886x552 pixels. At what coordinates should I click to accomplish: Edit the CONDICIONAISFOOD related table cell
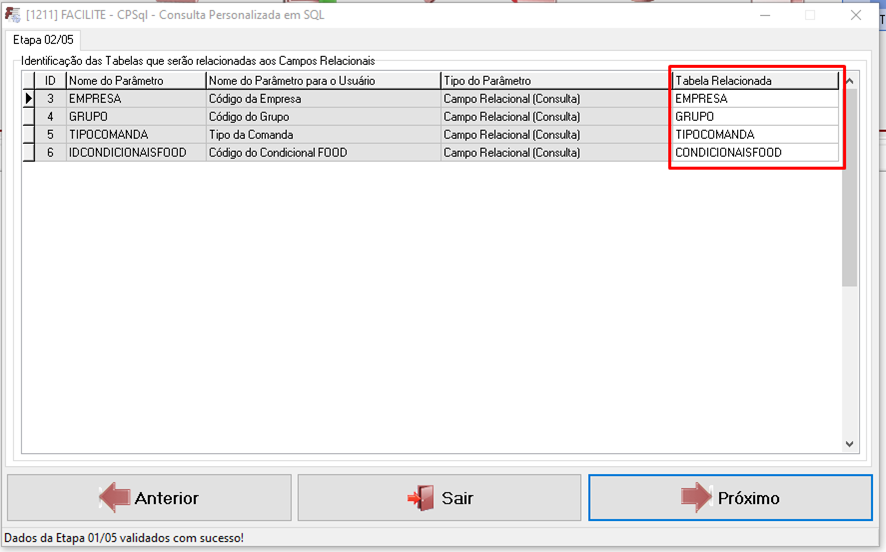[x=755, y=153]
